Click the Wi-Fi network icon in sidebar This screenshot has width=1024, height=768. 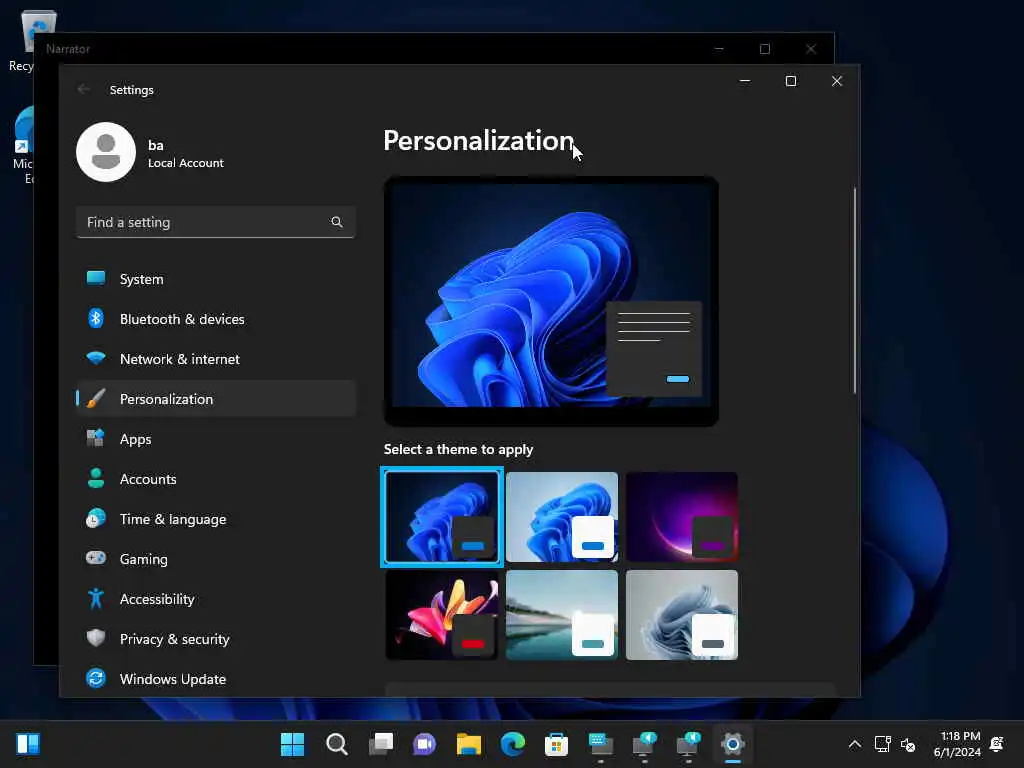pyautogui.click(x=96, y=358)
